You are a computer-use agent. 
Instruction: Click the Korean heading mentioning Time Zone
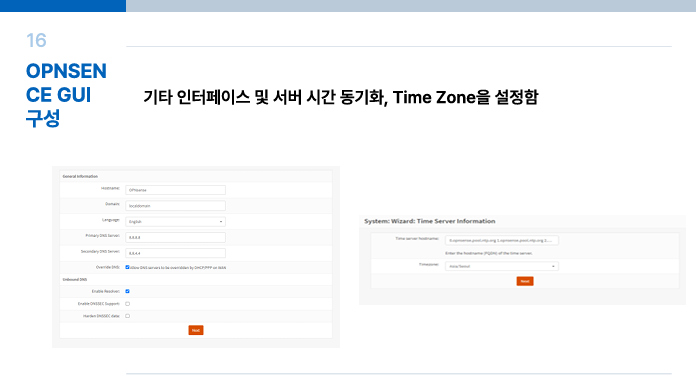point(340,97)
